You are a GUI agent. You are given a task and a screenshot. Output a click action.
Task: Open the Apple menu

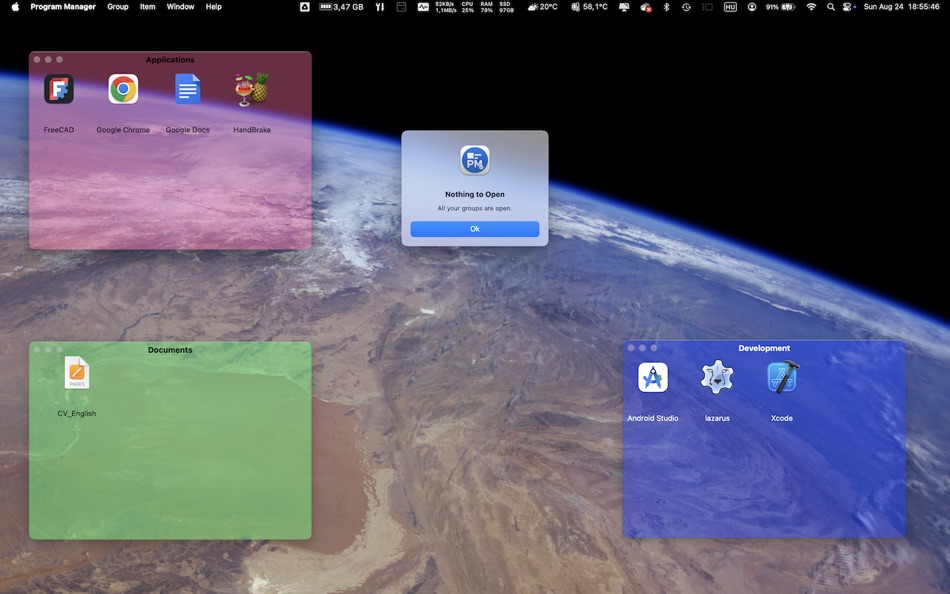[15, 7]
